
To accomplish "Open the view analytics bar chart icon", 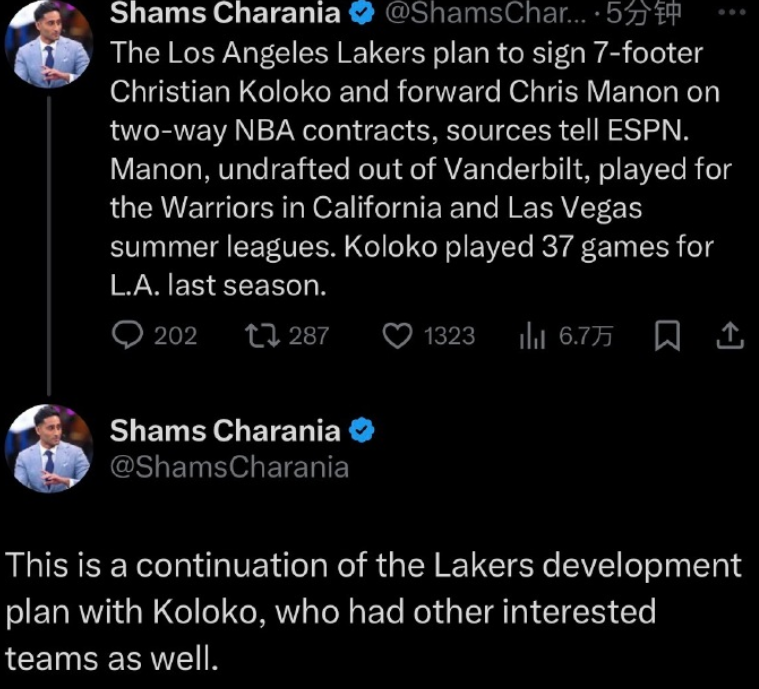I will pyautogui.click(x=532, y=336).
